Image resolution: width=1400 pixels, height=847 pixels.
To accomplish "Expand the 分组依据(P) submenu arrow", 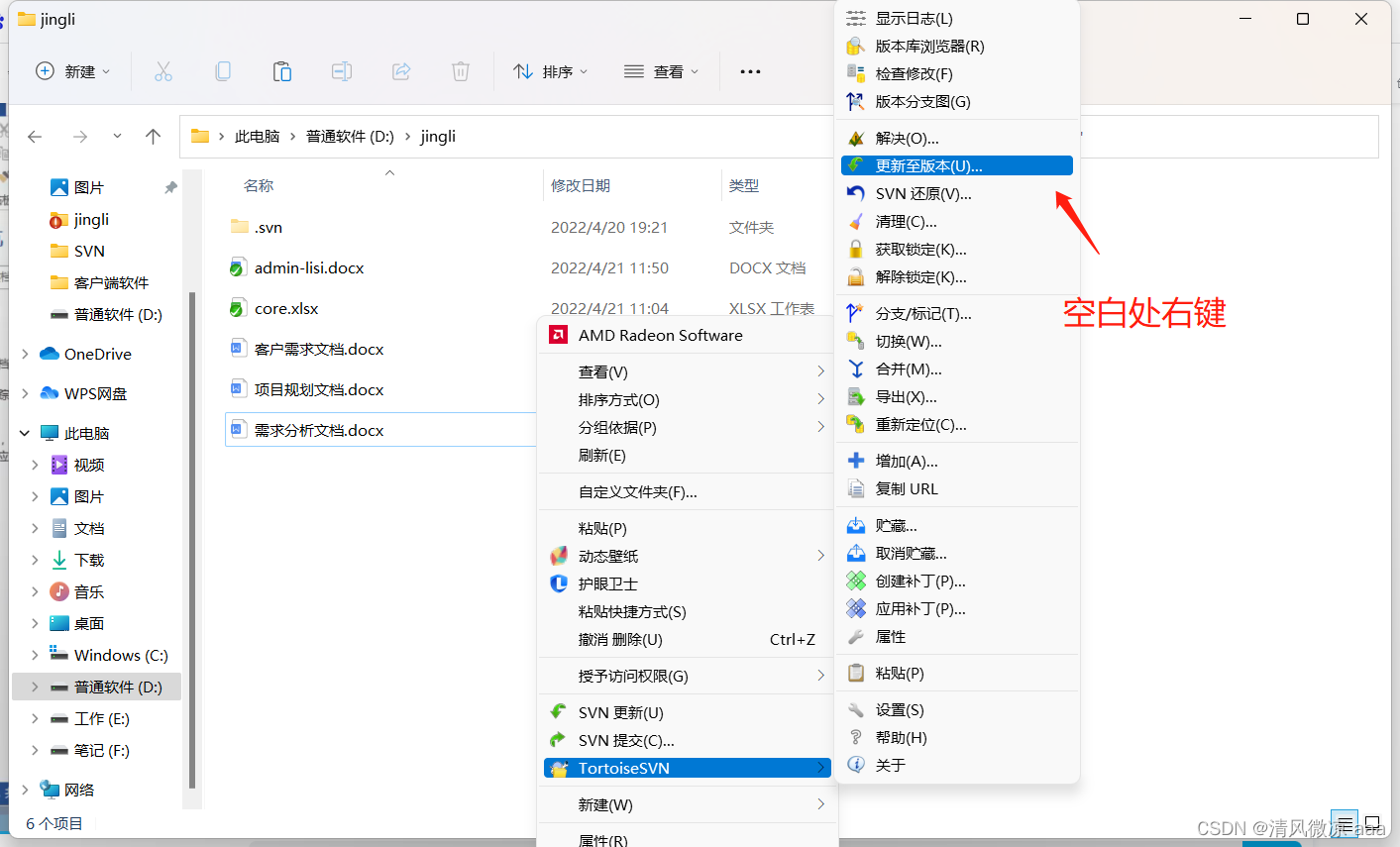I will [820, 428].
